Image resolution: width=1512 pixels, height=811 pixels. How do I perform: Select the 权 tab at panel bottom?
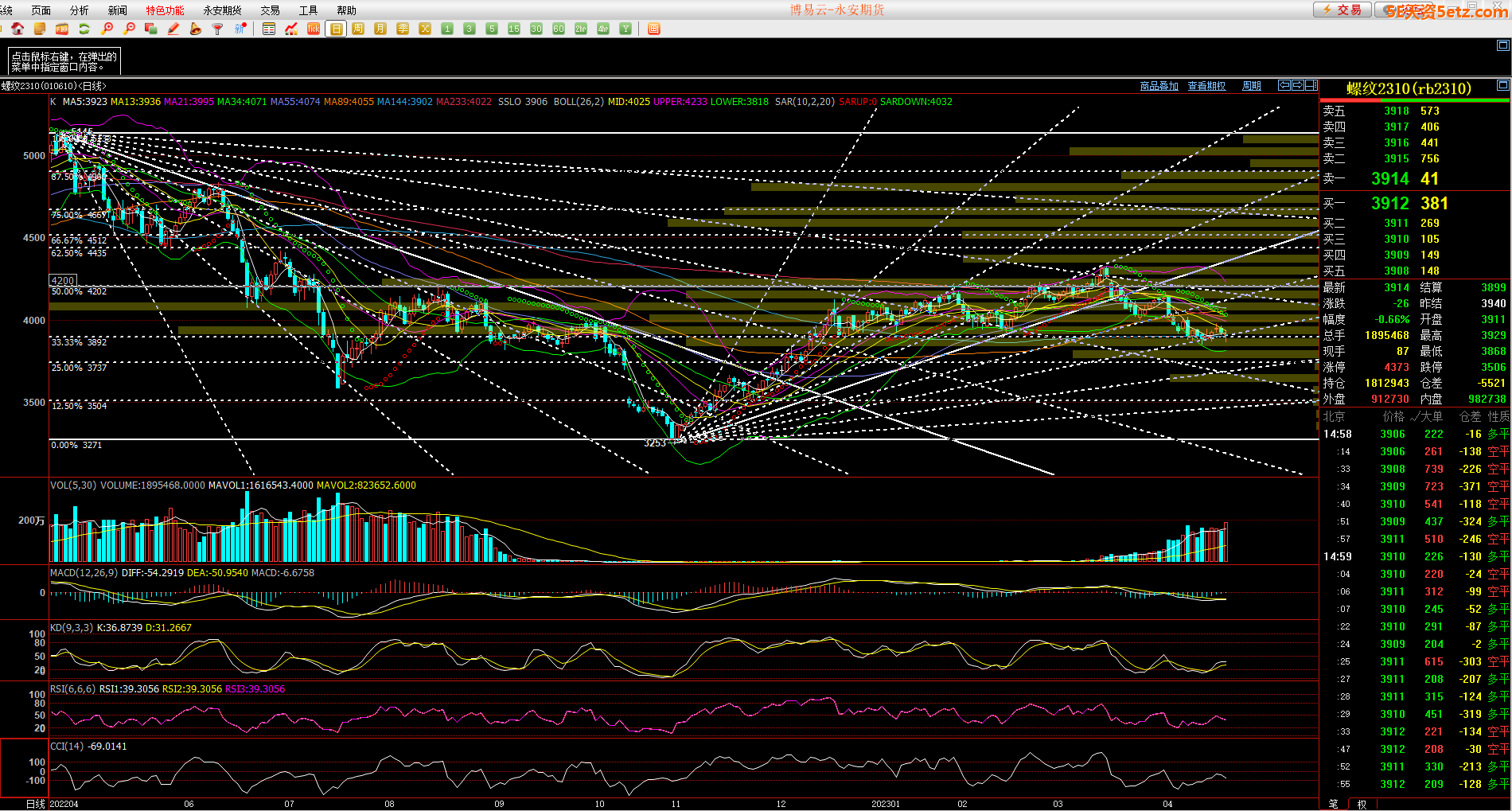(x=1362, y=804)
